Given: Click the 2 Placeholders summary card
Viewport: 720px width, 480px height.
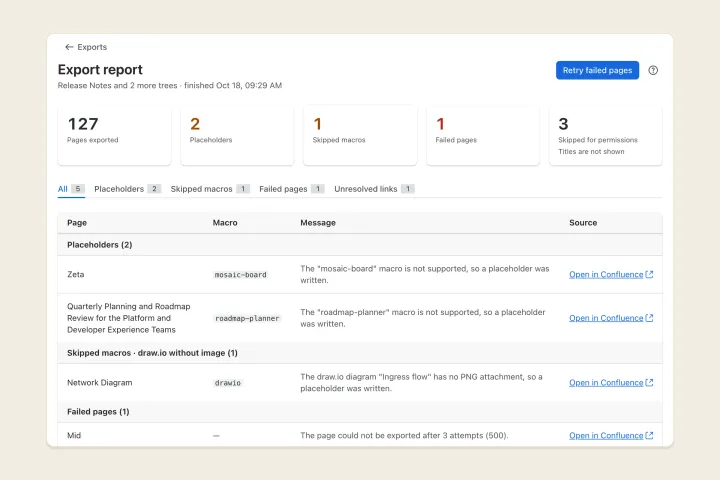Looking at the screenshot, I should point(237,136).
